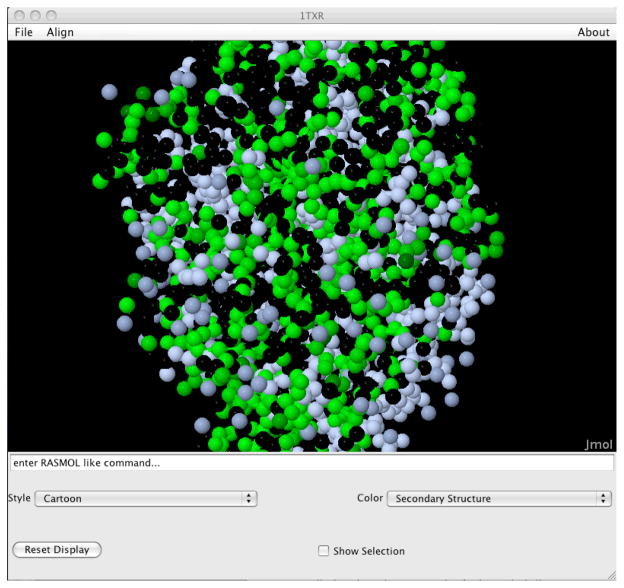Click the arrows on the Color combo box
The image size is (624, 588).
tap(603, 498)
